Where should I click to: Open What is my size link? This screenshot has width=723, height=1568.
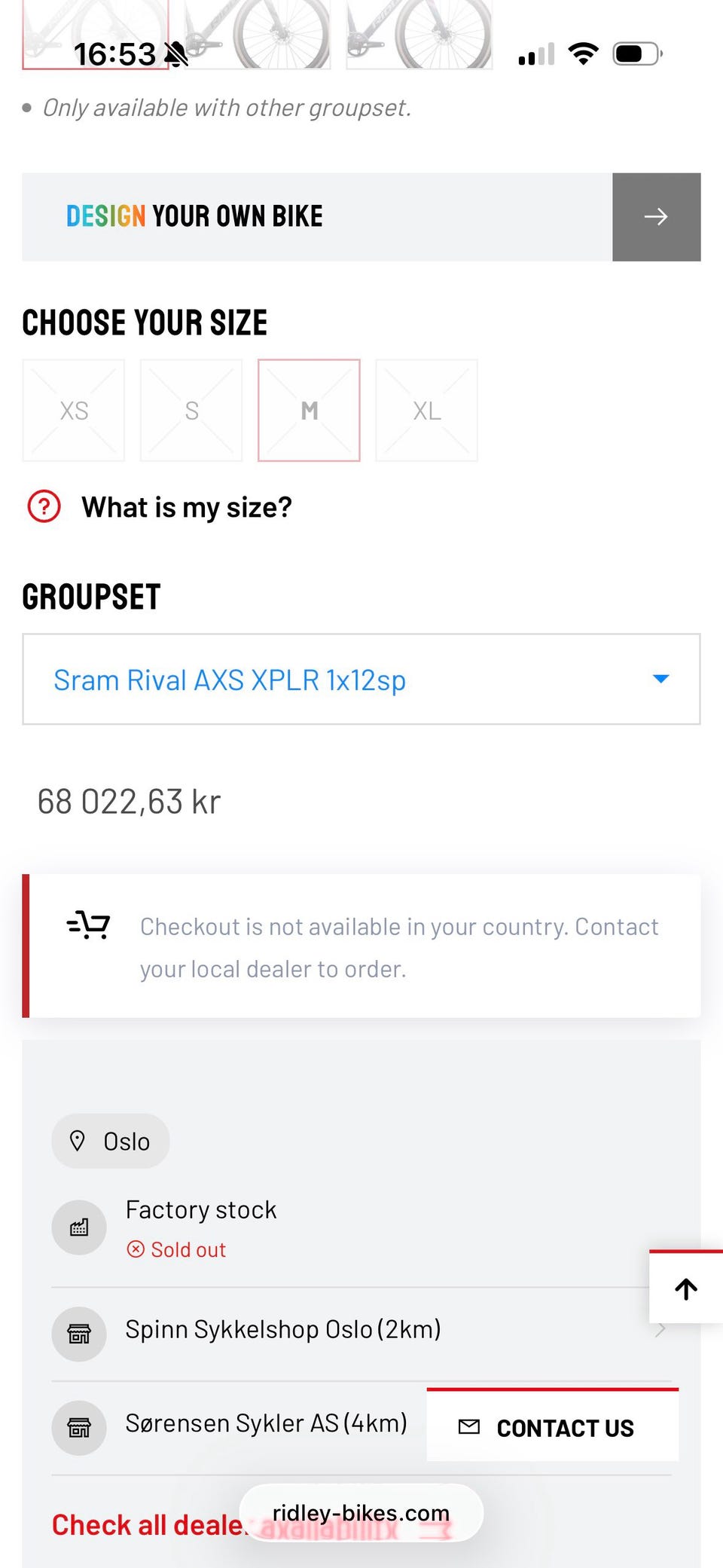186,507
